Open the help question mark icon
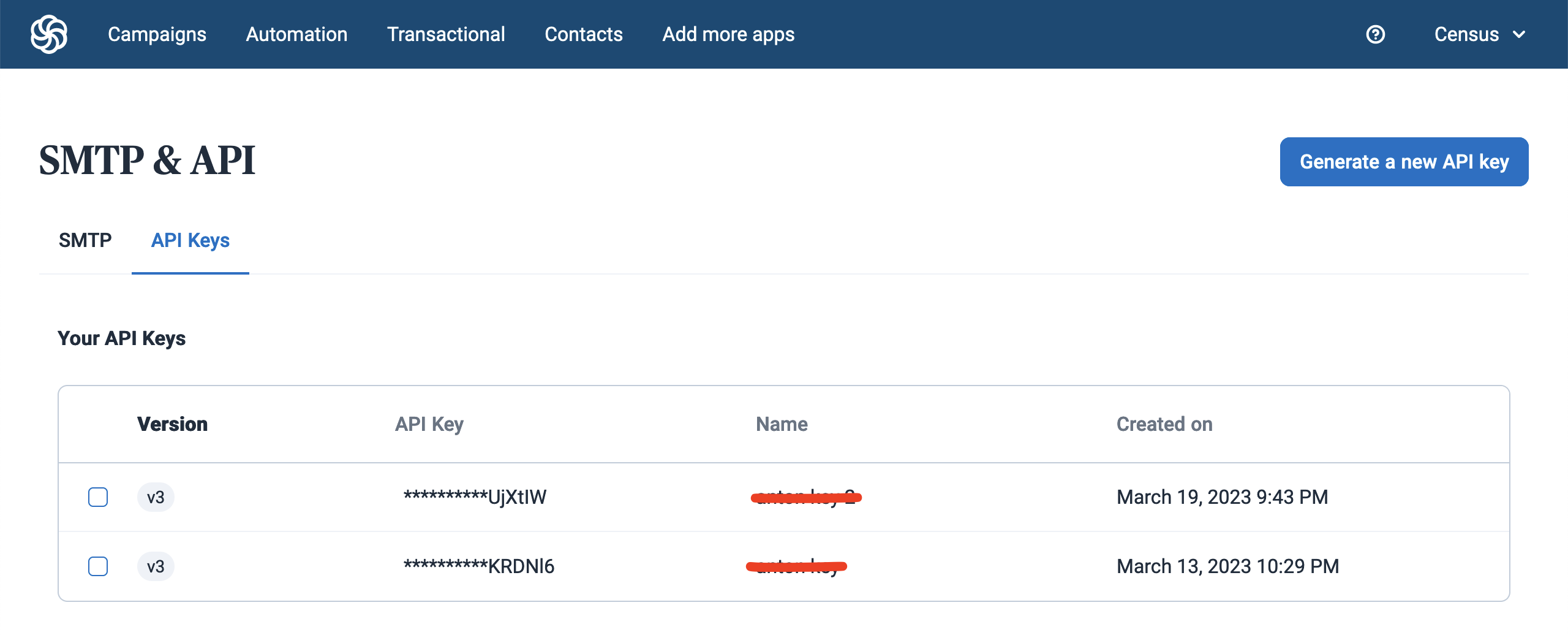This screenshot has height=635, width=1568. coord(1375,34)
